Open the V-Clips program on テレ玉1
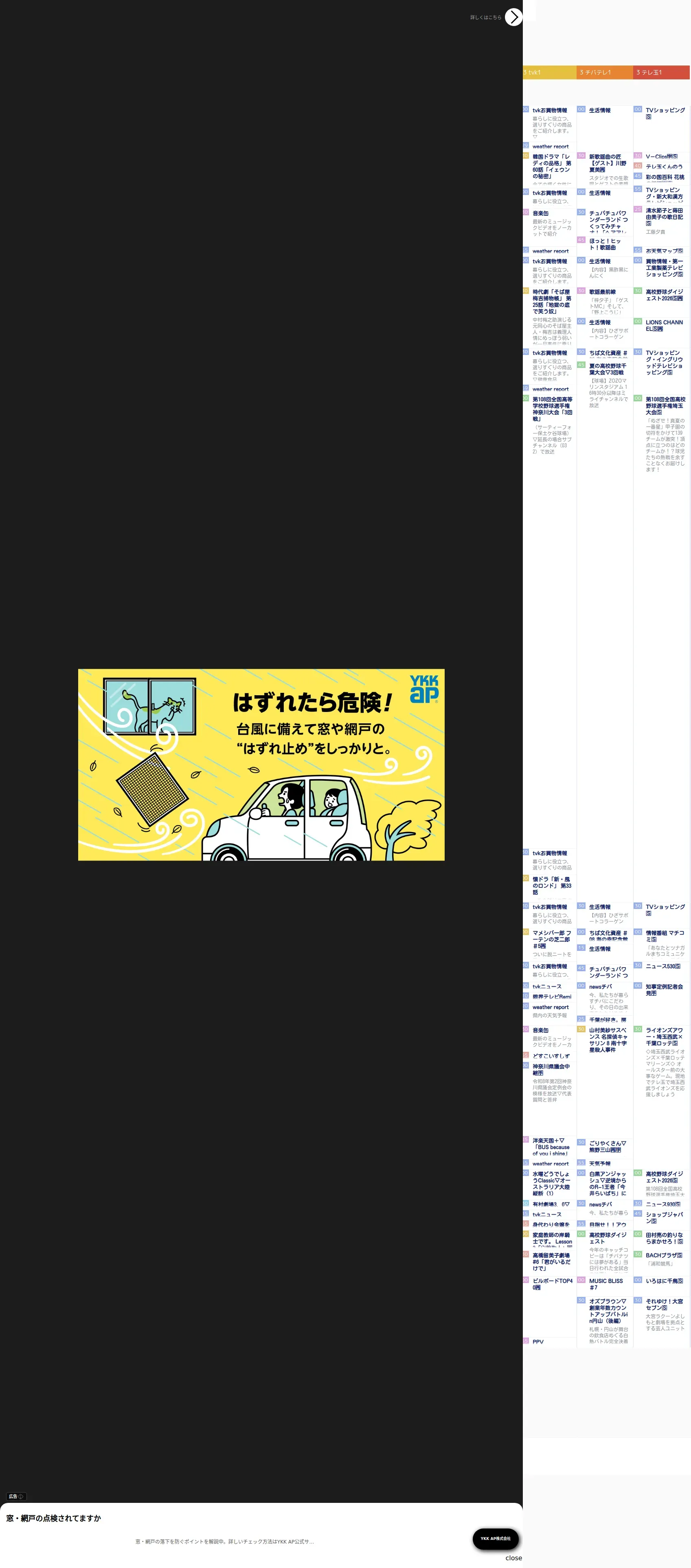 point(662,156)
